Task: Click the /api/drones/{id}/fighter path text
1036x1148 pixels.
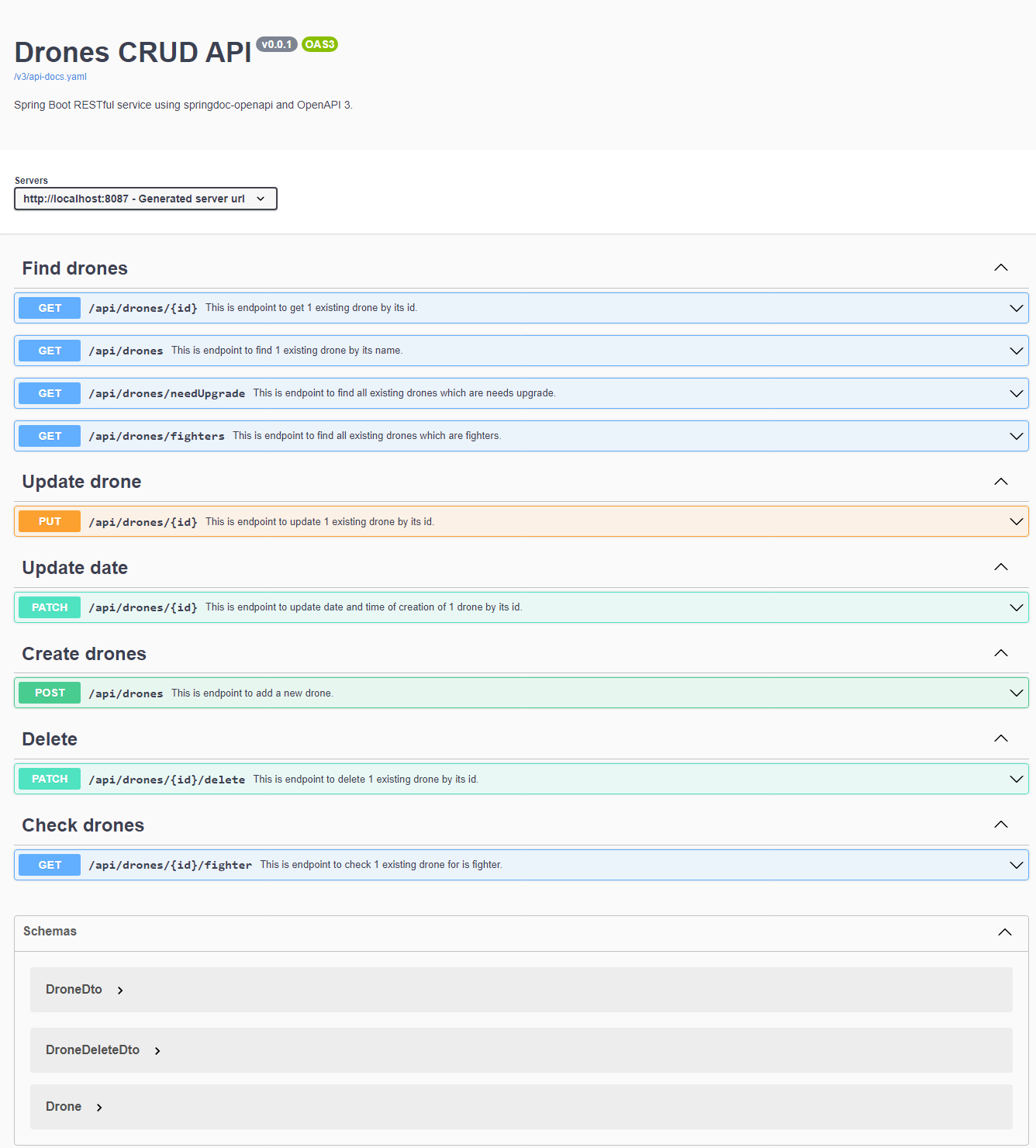Action: [171, 865]
